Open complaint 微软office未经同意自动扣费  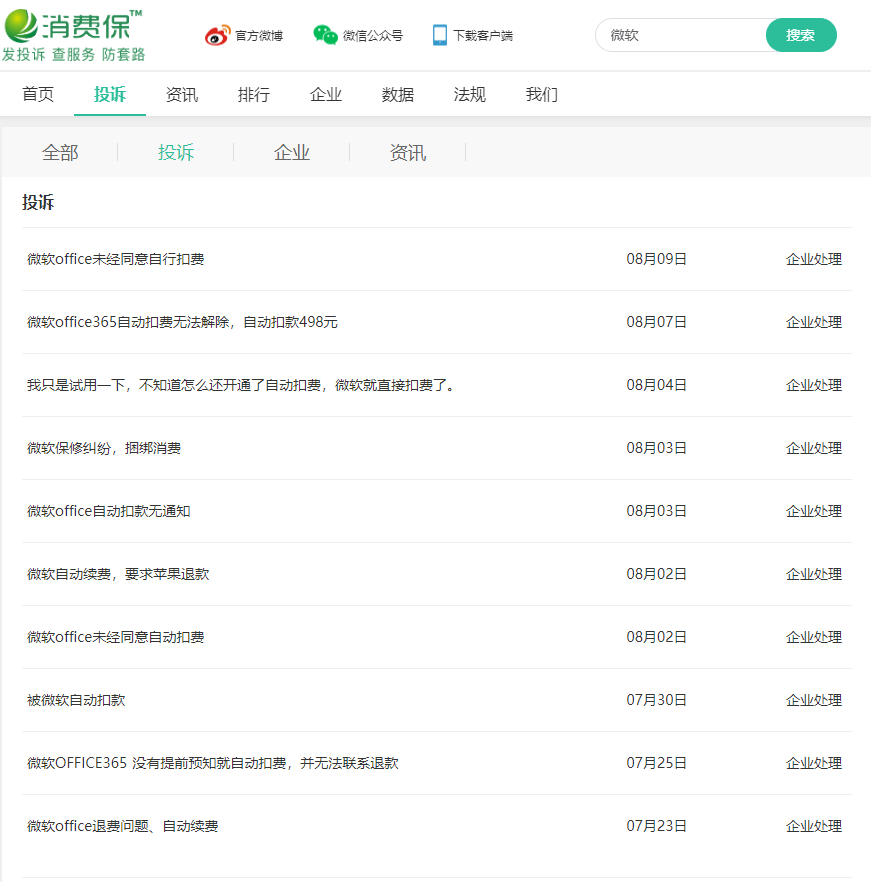pyautogui.click(x=115, y=637)
